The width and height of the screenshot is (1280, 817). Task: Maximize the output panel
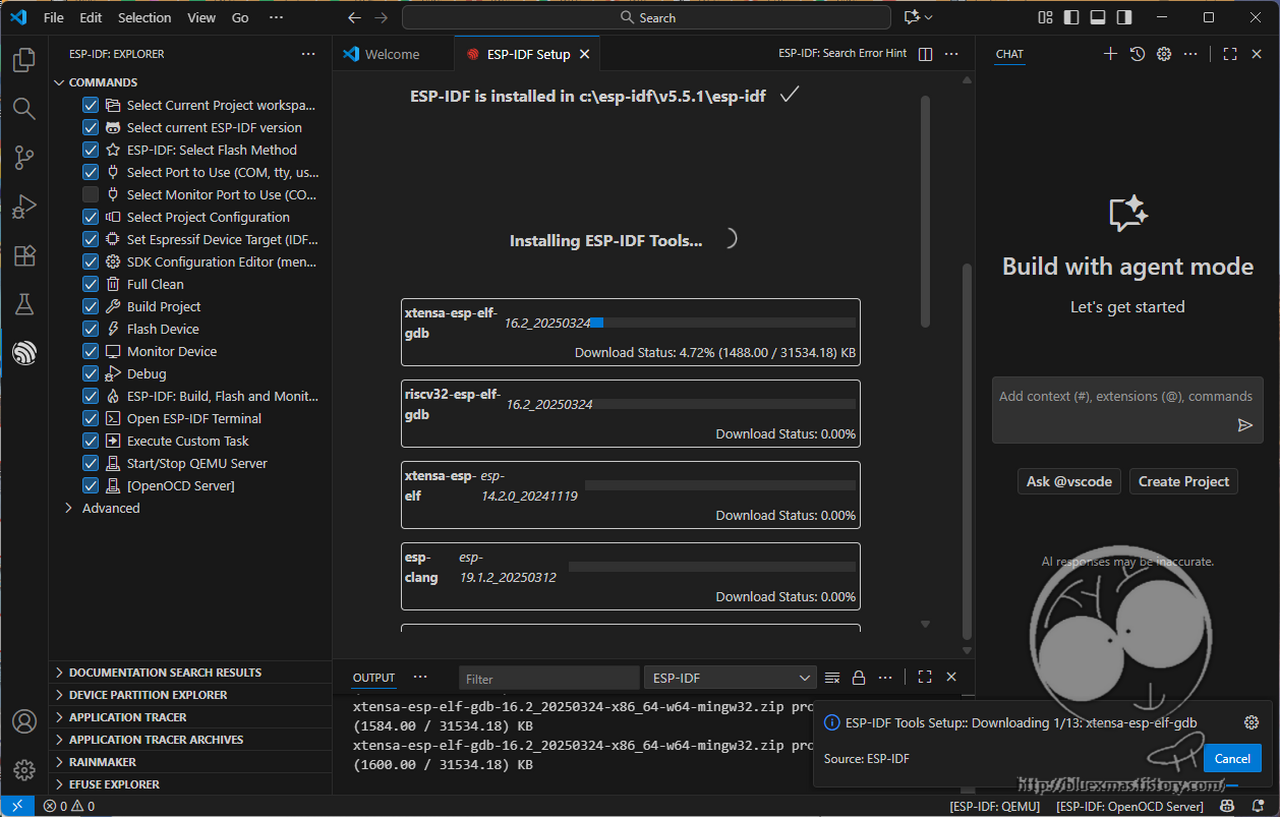[924, 678]
